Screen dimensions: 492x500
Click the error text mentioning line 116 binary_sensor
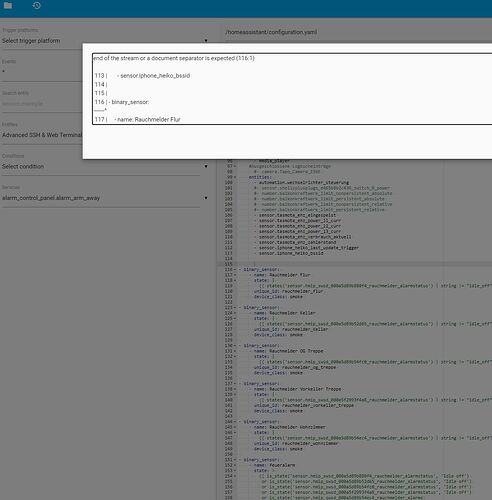click(x=122, y=102)
